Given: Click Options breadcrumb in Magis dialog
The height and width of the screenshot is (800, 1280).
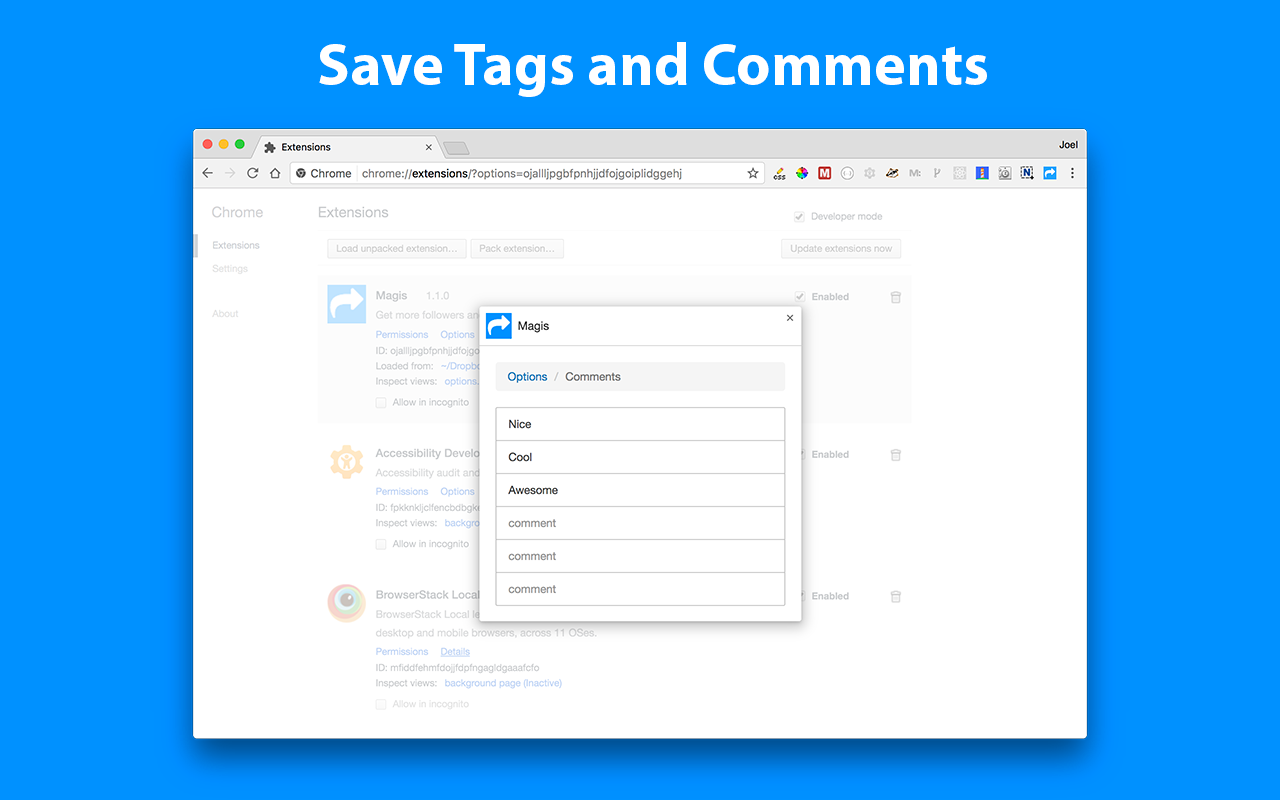Looking at the screenshot, I should coord(527,377).
